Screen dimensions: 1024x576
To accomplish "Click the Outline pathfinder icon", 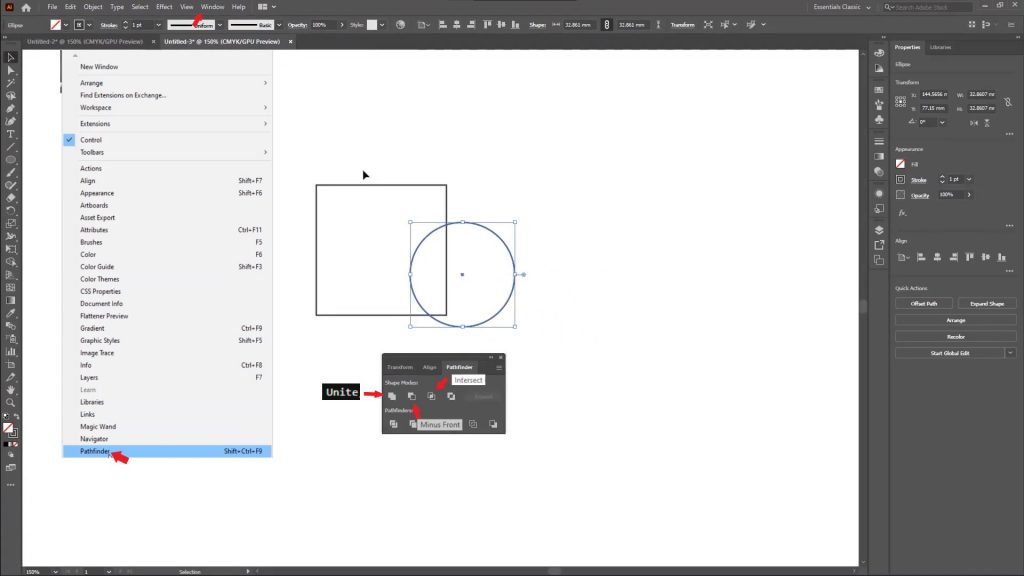I will [473, 424].
